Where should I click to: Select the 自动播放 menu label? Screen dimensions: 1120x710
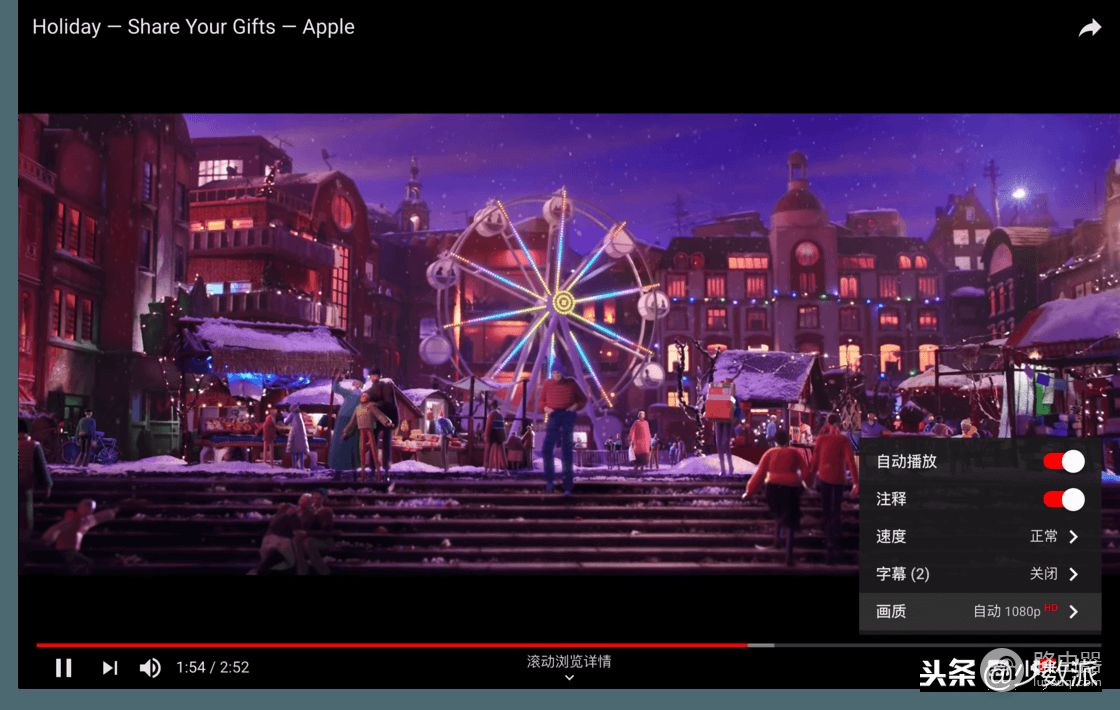[x=906, y=461]
